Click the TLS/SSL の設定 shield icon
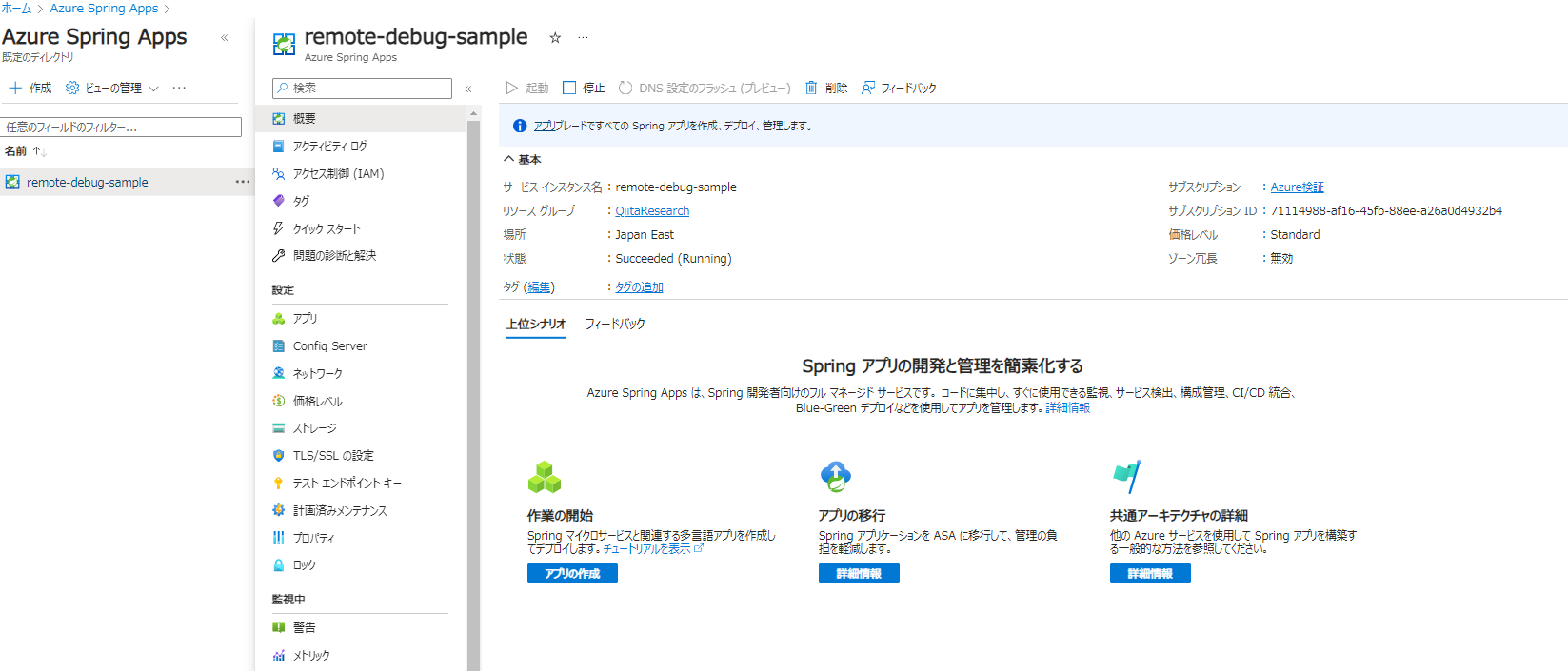The height and width of the screenshot is (671, 1568). coord(279,456)
